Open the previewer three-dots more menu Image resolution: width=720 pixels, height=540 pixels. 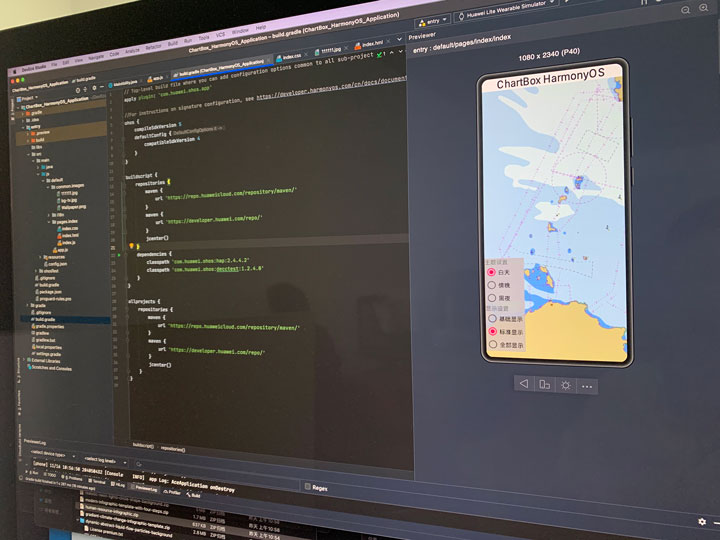point(587,387)
